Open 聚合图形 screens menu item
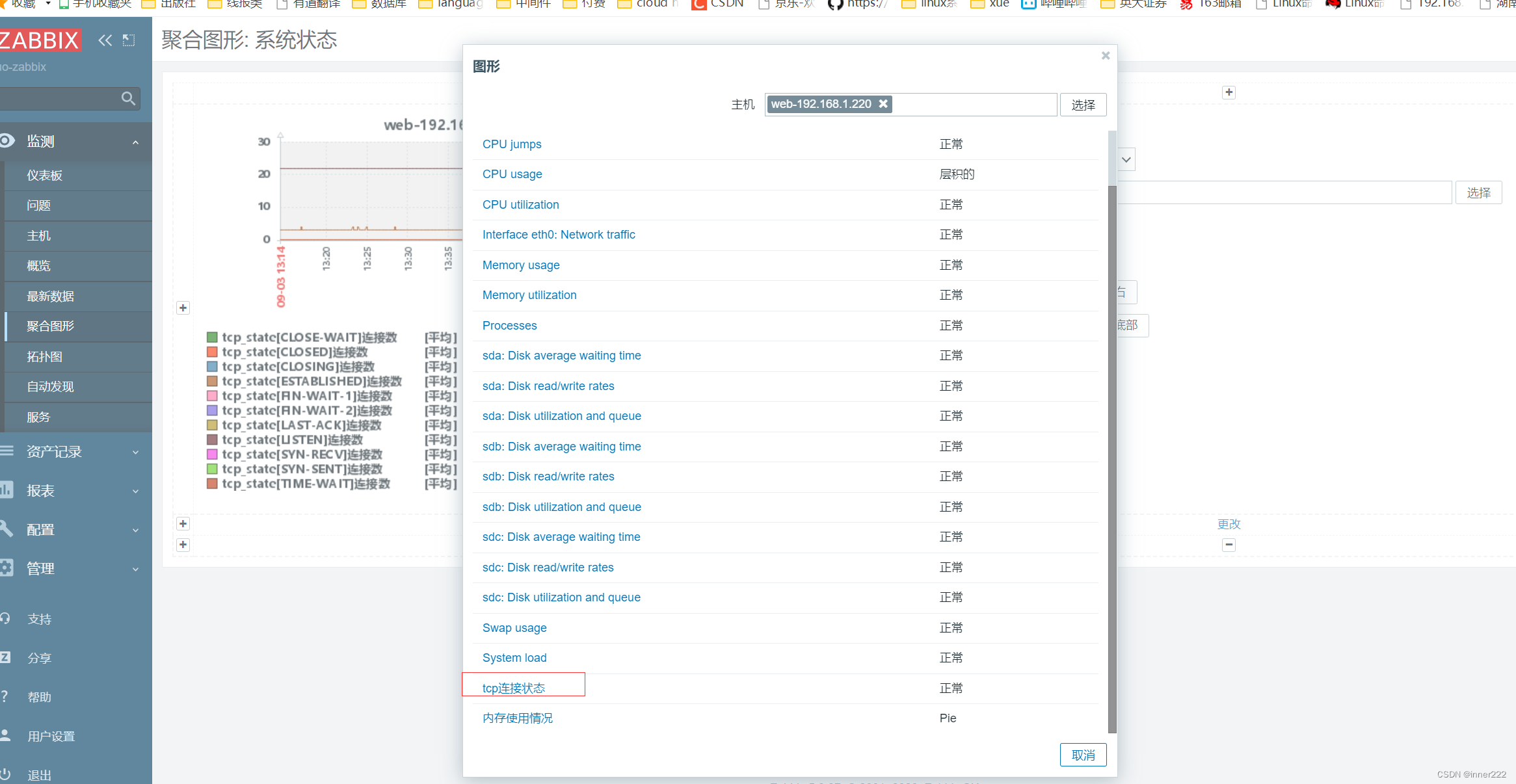This screenshot has width=1516, height=784. [x=50, y=326]
